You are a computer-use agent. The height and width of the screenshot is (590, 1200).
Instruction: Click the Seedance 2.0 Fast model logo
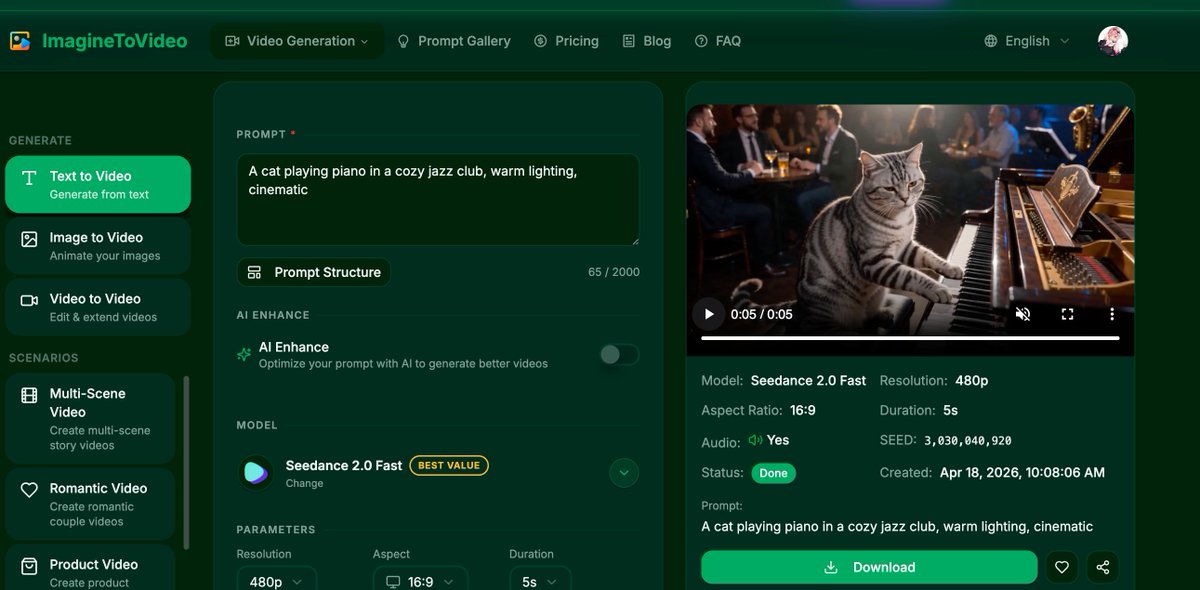pyautogui.click(x=256, y=473)
